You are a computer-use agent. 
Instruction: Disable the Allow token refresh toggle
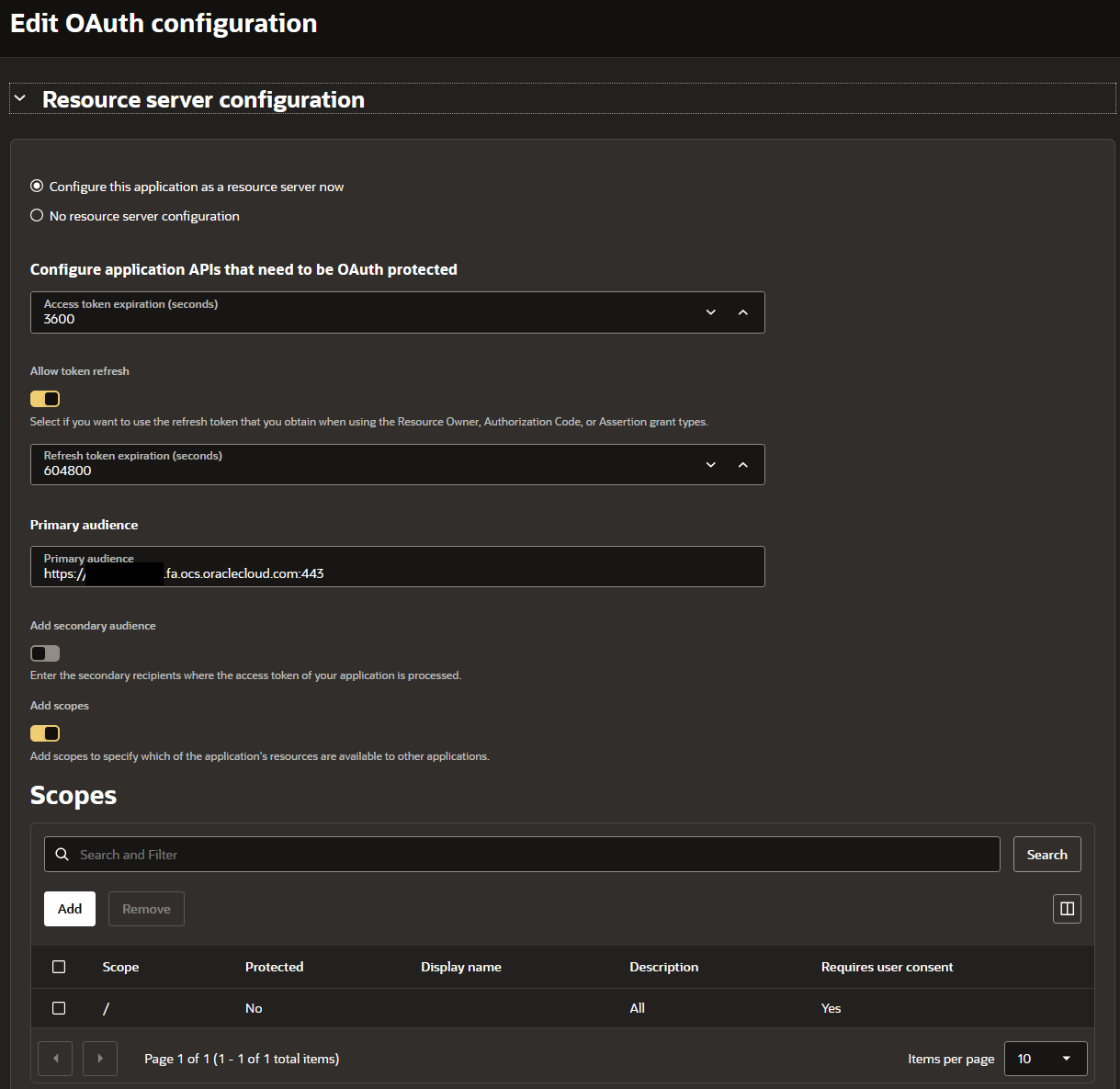point(45,399)
